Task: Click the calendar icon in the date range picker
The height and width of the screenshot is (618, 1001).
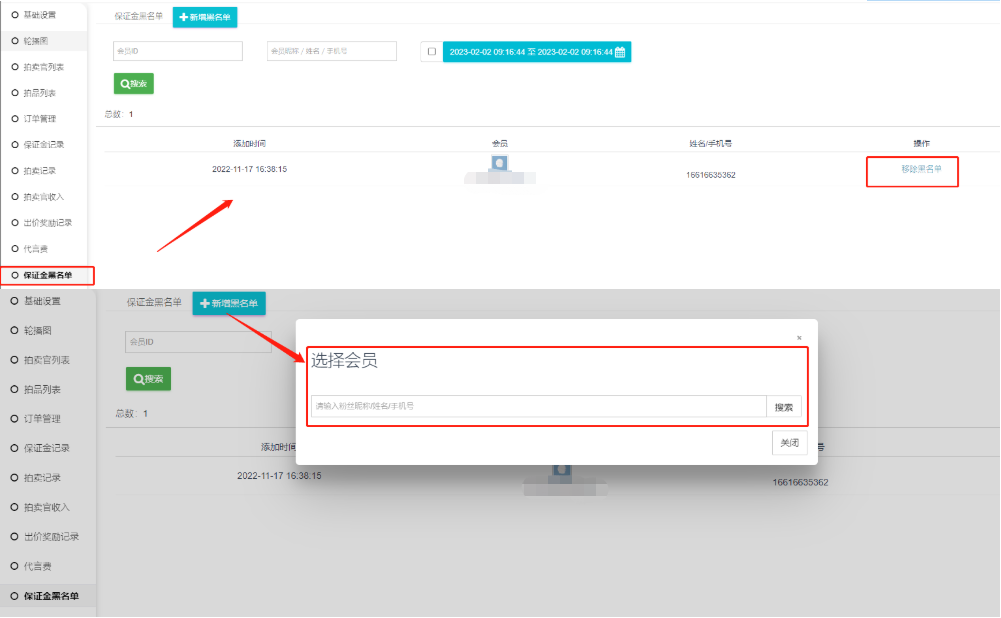Action: click(x=620, y=52)
